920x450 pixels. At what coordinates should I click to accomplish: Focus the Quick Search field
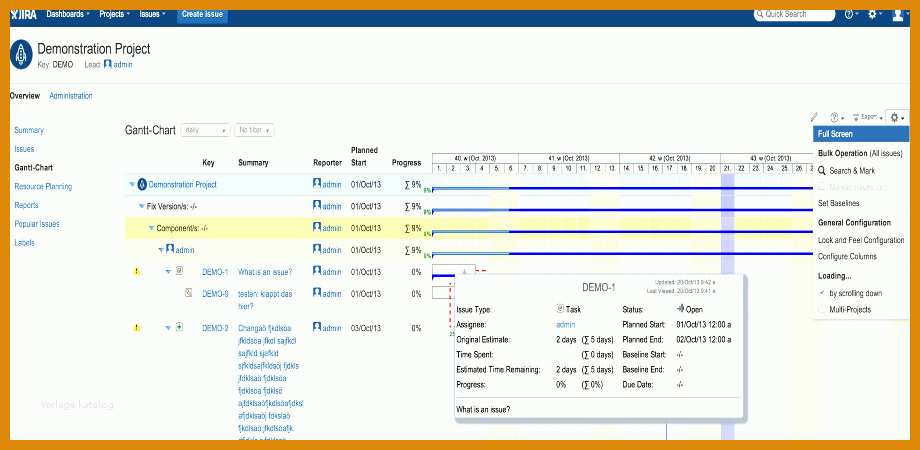pos(794,14)
